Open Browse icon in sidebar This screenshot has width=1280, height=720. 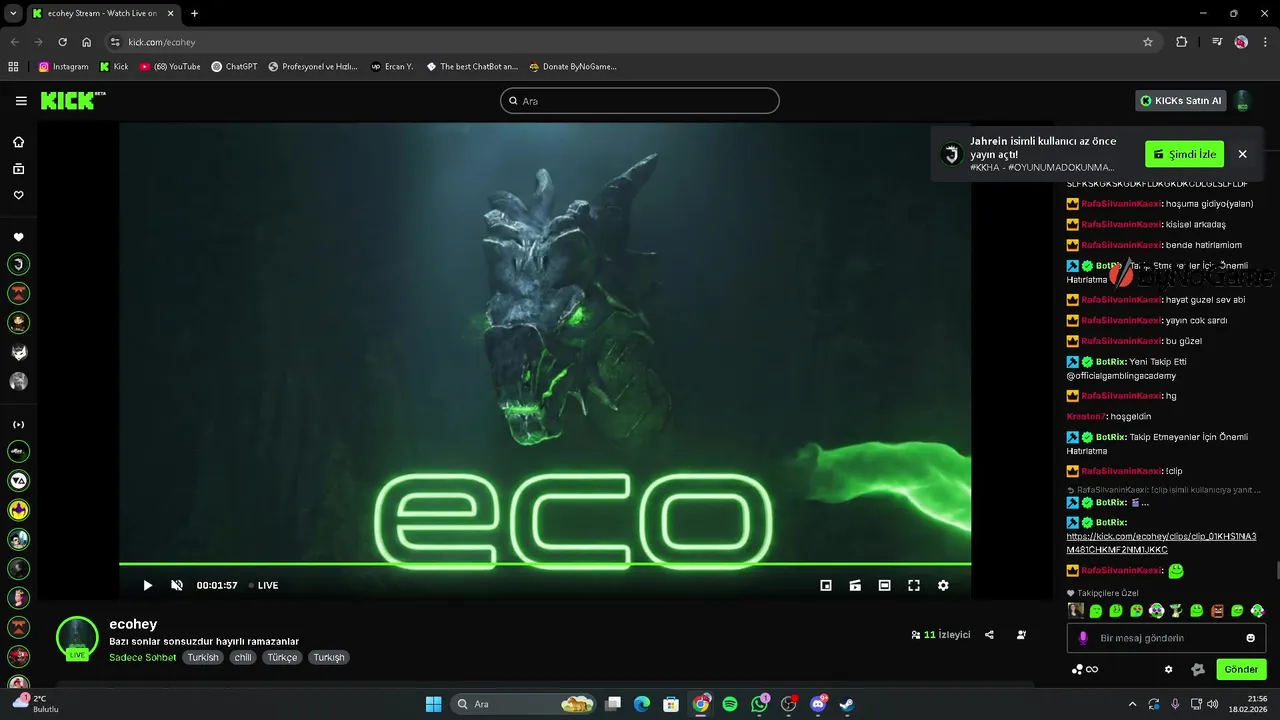click(18, 169)
